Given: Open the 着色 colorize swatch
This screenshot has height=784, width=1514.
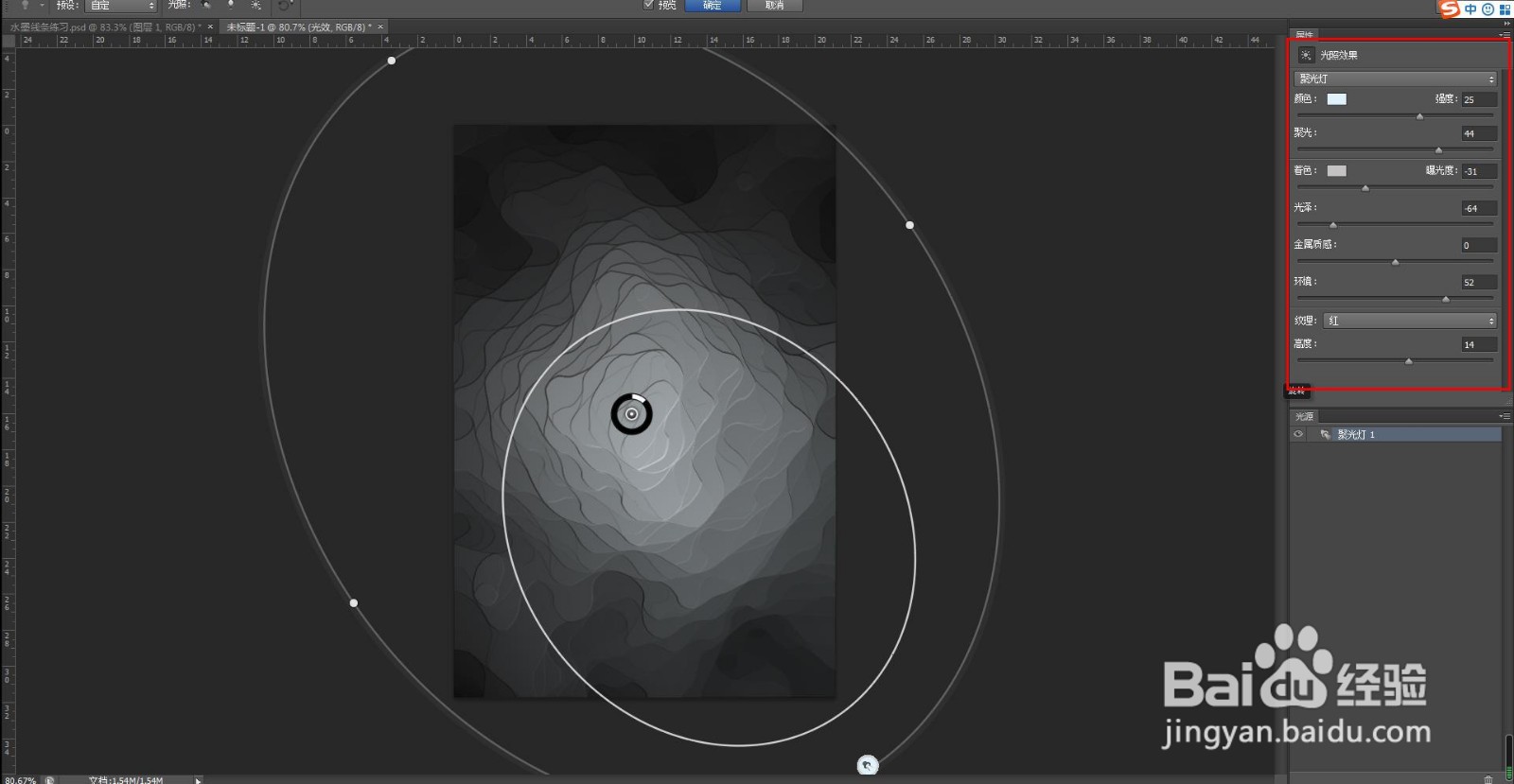Looking at the screenshot, I should click(x=1336, y=171).
